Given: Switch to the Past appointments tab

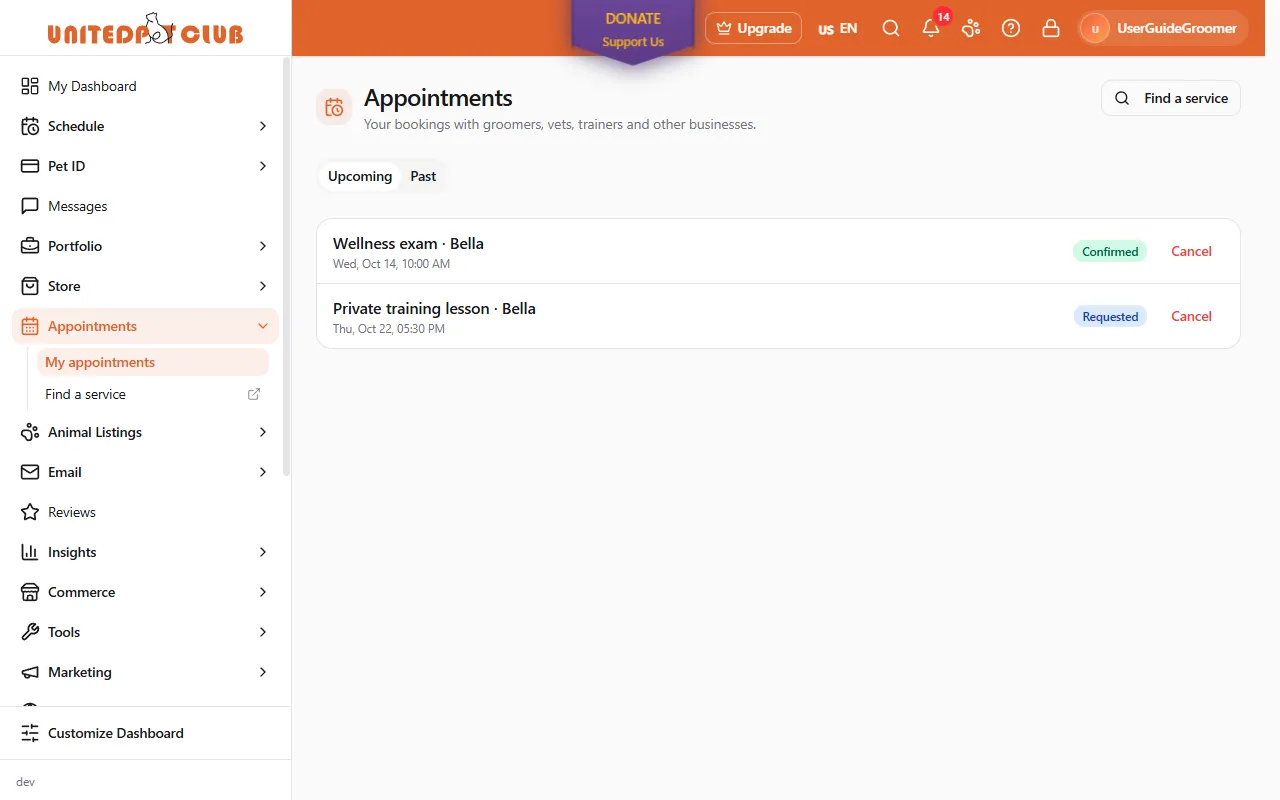Looking at the screenshot, I should point(423,176).
